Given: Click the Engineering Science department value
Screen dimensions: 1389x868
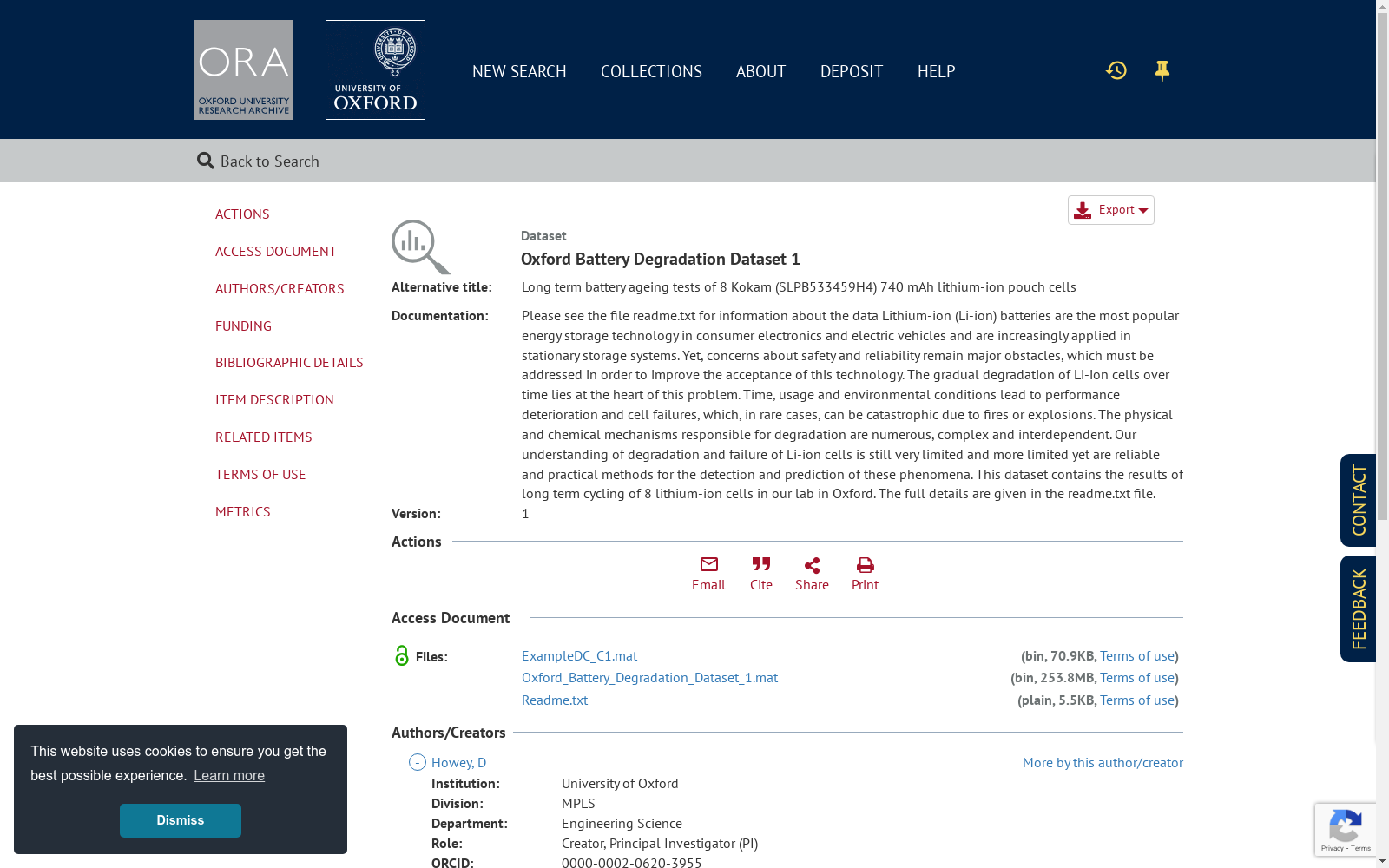Looking at the screenshot, I should tap(622, 823).
